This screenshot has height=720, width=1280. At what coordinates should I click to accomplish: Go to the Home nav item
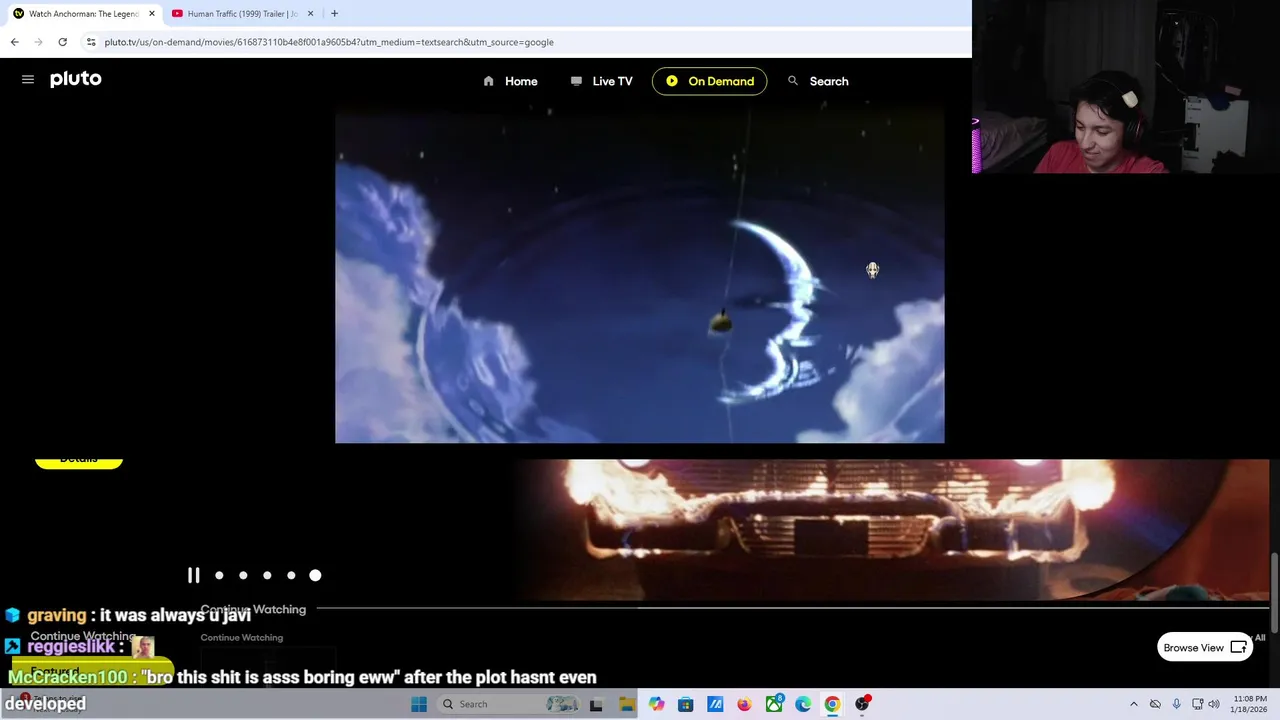(510, 81)
